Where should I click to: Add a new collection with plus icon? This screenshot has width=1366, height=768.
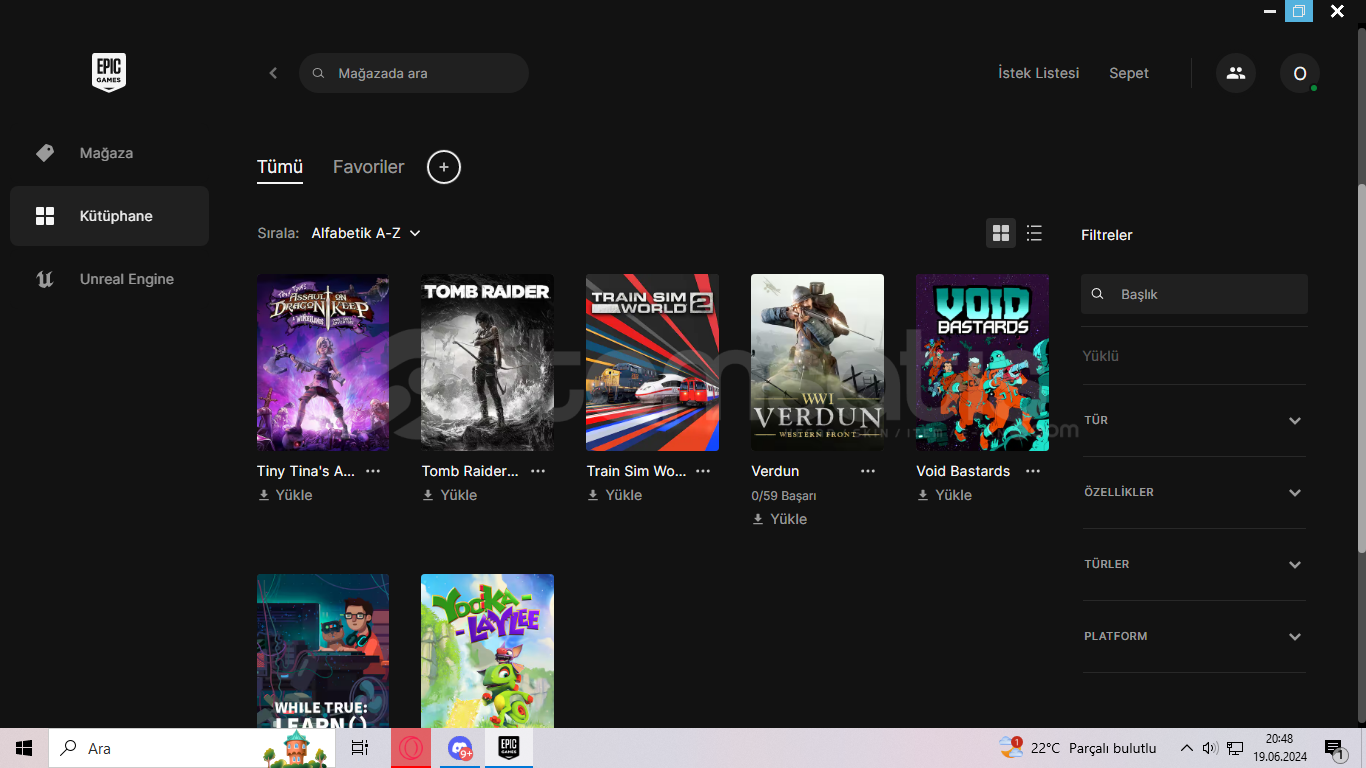444,167
